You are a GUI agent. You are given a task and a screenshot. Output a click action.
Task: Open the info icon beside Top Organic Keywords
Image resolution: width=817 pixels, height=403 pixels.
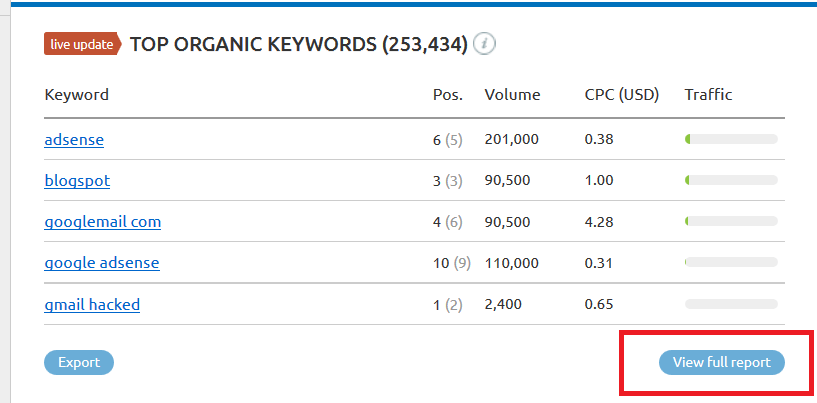tap(484, 44)
